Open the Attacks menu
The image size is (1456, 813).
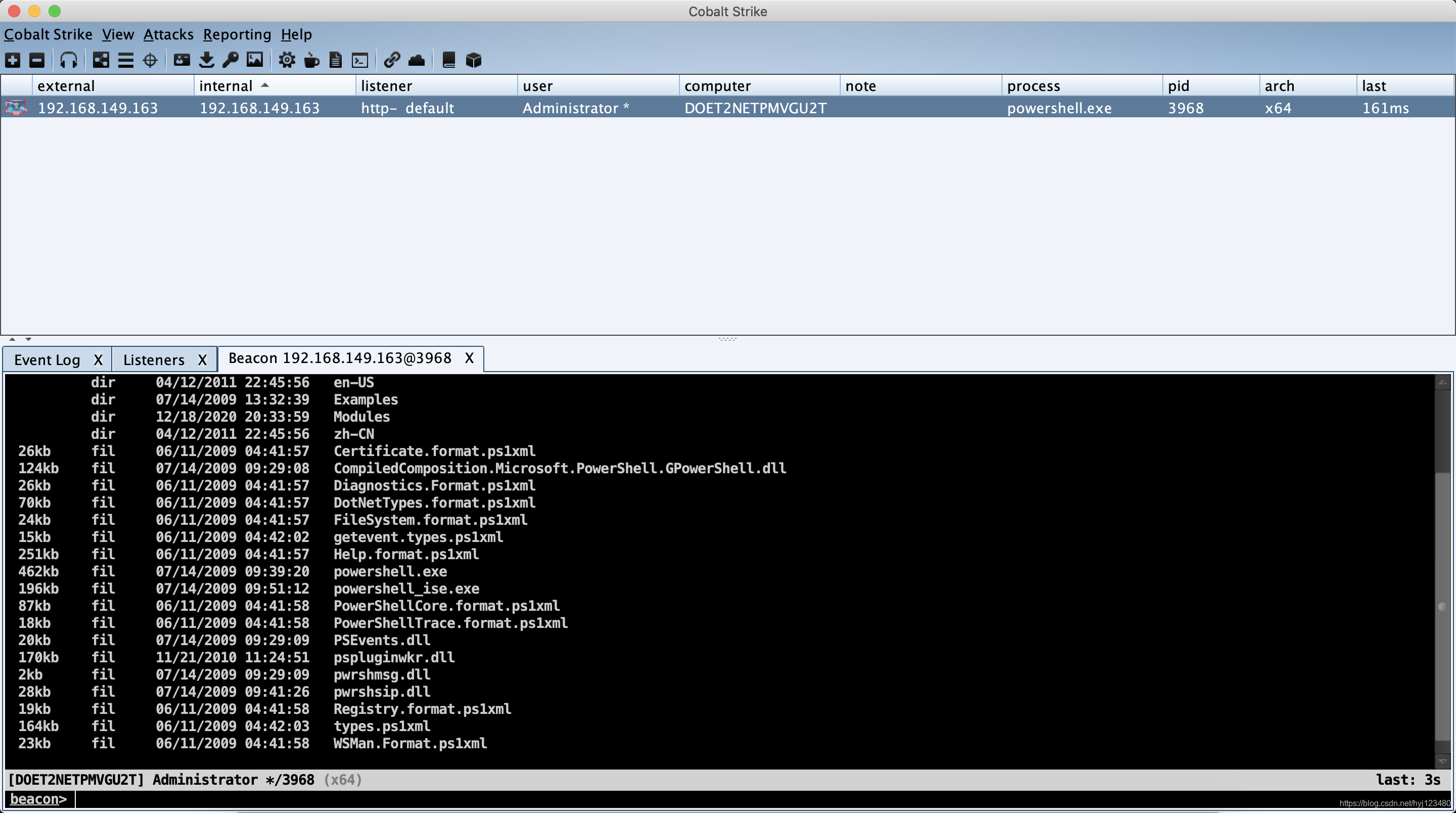click(x=168, y=34)
